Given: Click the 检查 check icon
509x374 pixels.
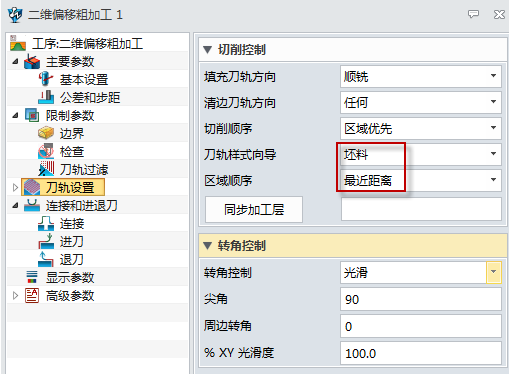Looking at the screenshot, I should click(x=46, y=151).
